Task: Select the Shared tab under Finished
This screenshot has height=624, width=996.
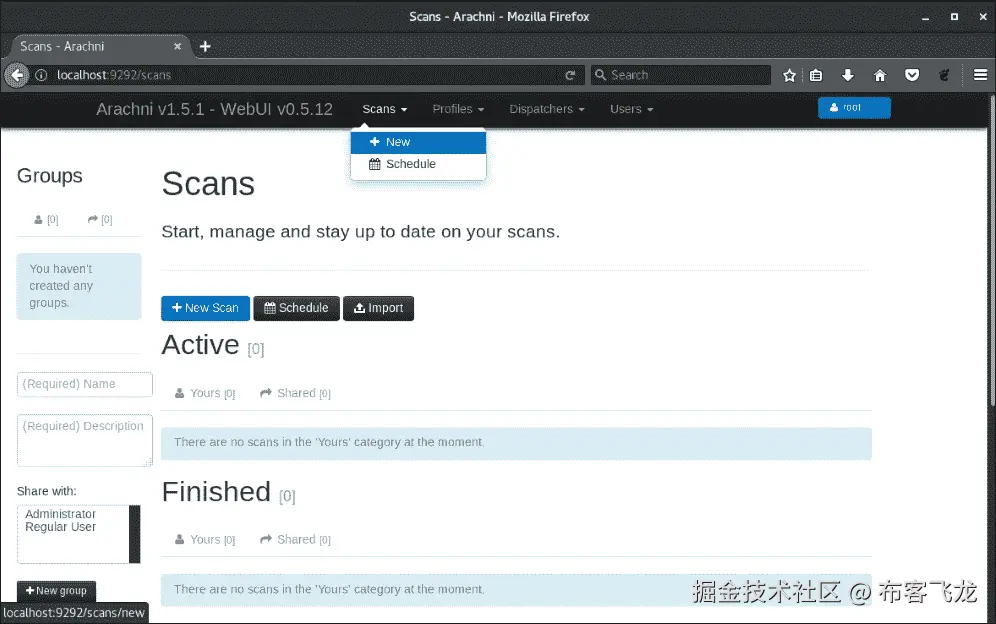Action: 295,539
